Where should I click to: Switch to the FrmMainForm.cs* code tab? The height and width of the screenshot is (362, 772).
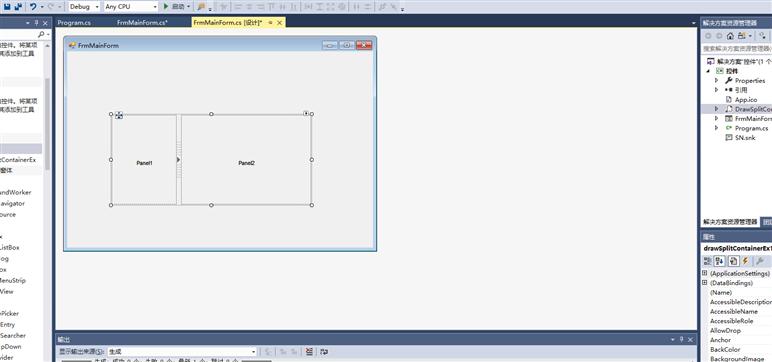142,23
